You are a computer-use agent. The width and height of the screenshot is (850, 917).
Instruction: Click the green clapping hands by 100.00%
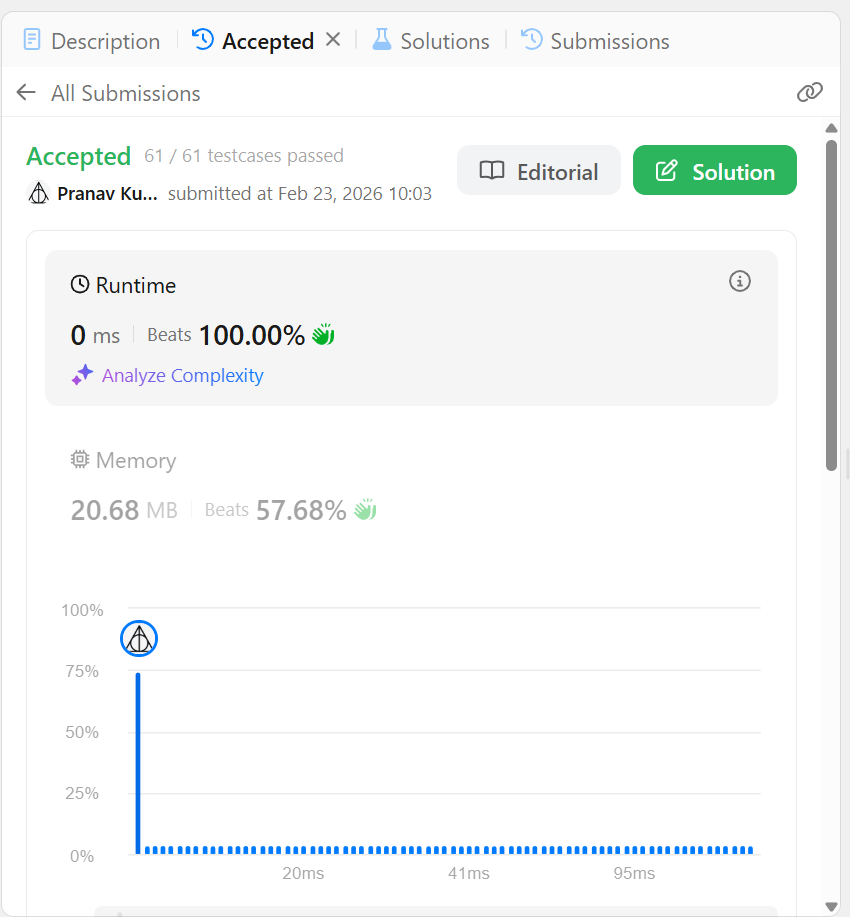(323, 335)
